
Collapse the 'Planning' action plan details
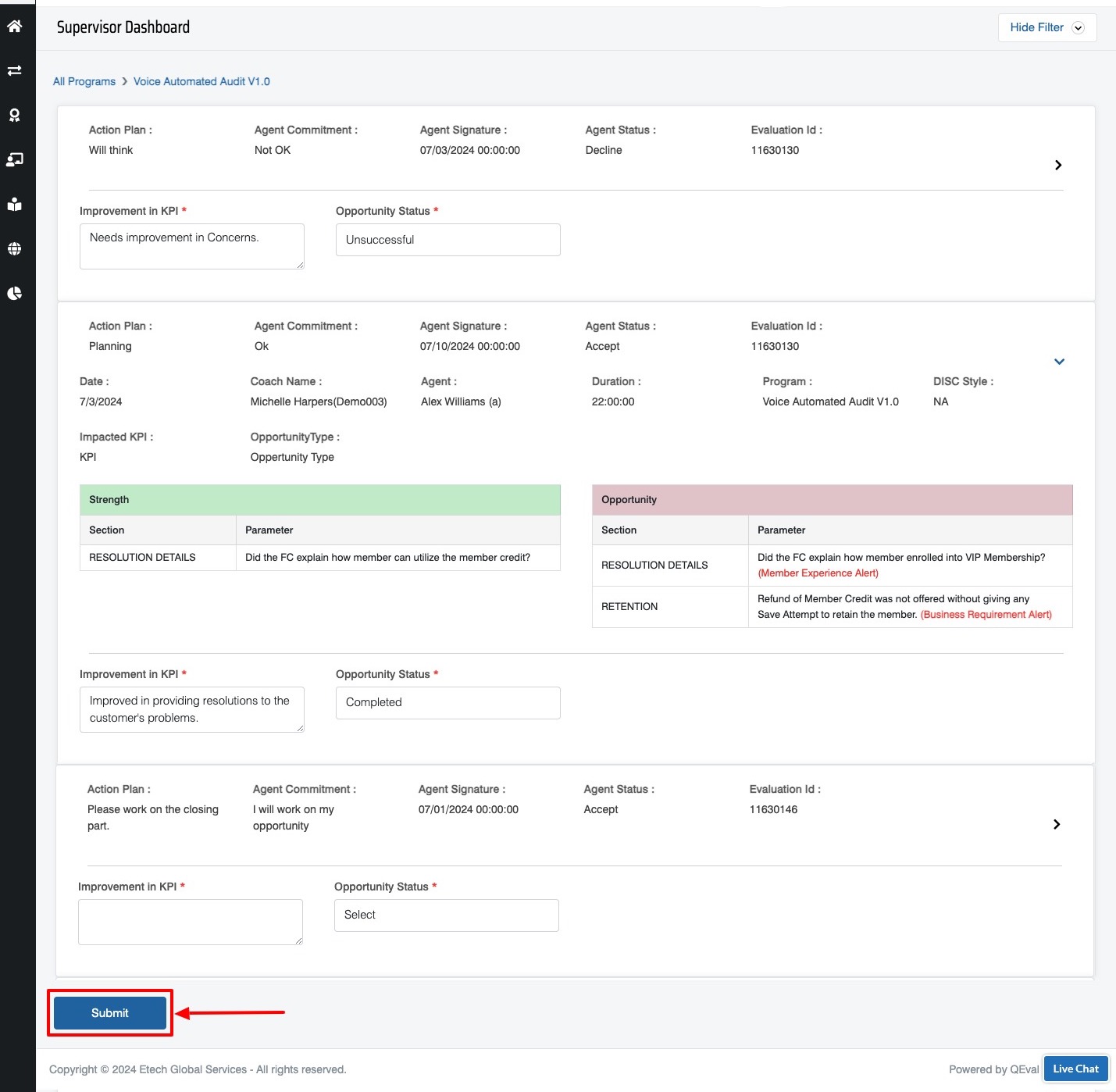point(1059,362)
